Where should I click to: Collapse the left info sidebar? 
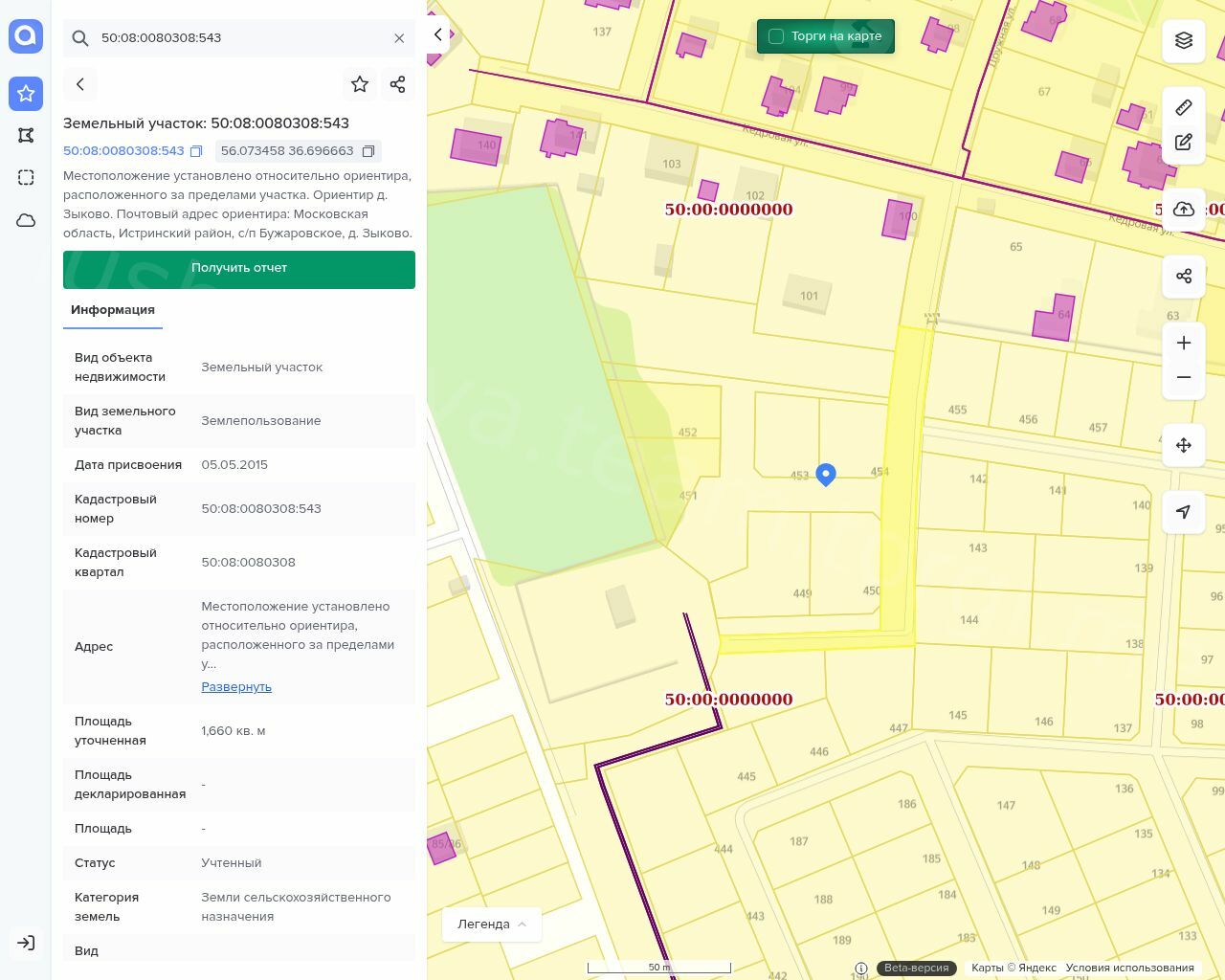(437, 34)
